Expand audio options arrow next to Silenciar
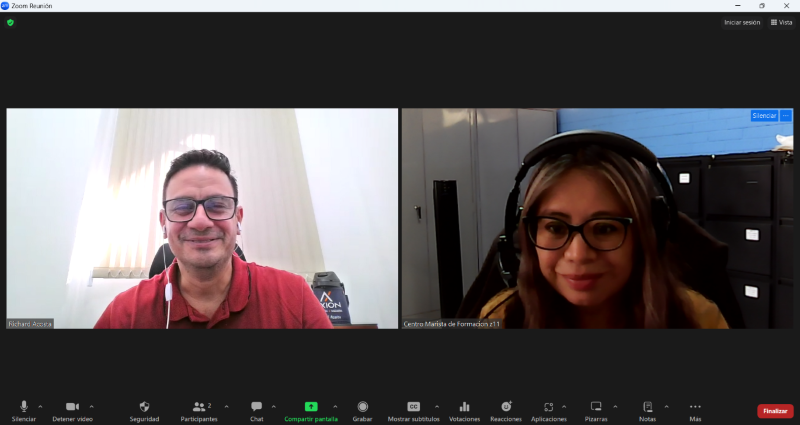The image size is (800, 425). click(40, 407)
